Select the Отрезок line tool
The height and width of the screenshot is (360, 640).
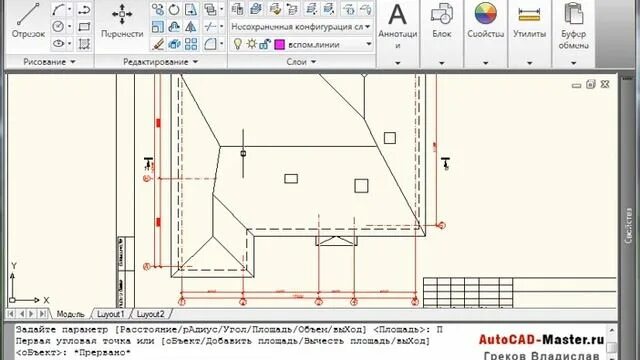28,21
